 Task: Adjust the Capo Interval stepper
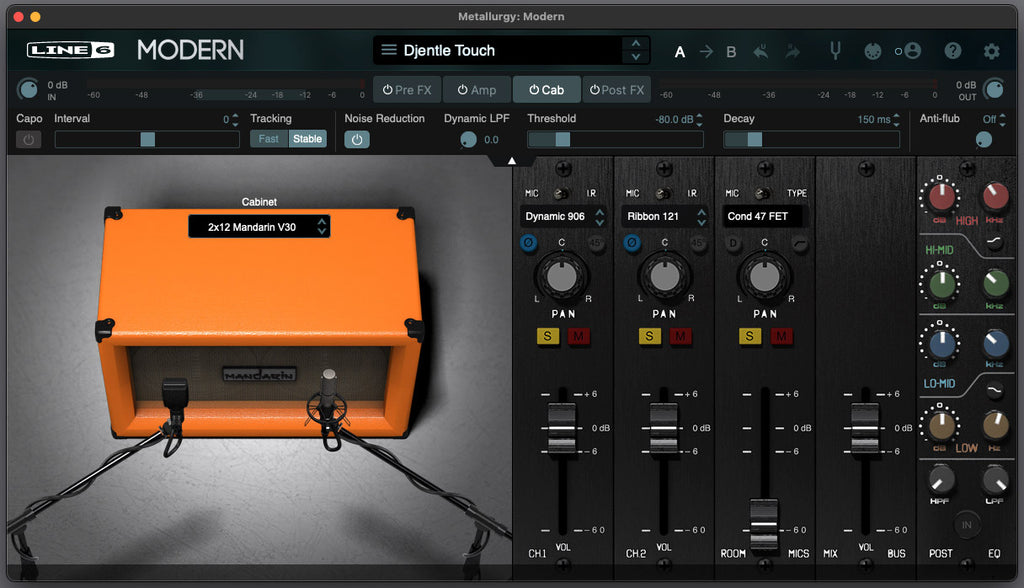(235, 120)
